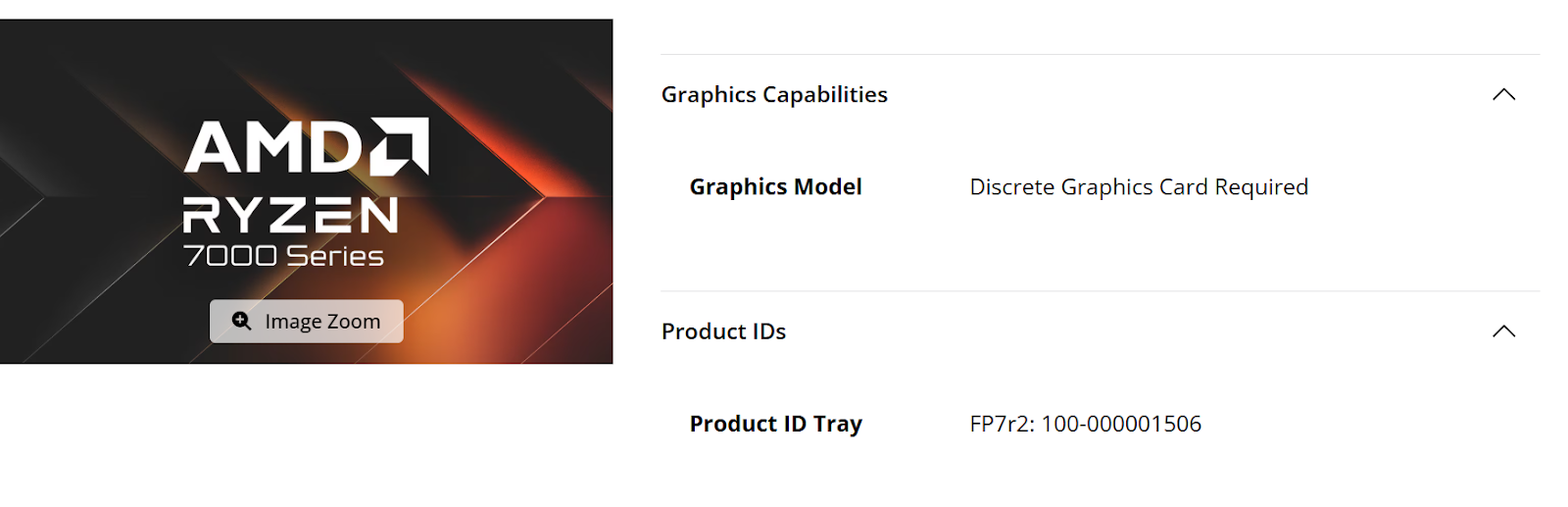Select the Graphics Model label
This screenshot has height=507, width=1568.
point(775,187)
